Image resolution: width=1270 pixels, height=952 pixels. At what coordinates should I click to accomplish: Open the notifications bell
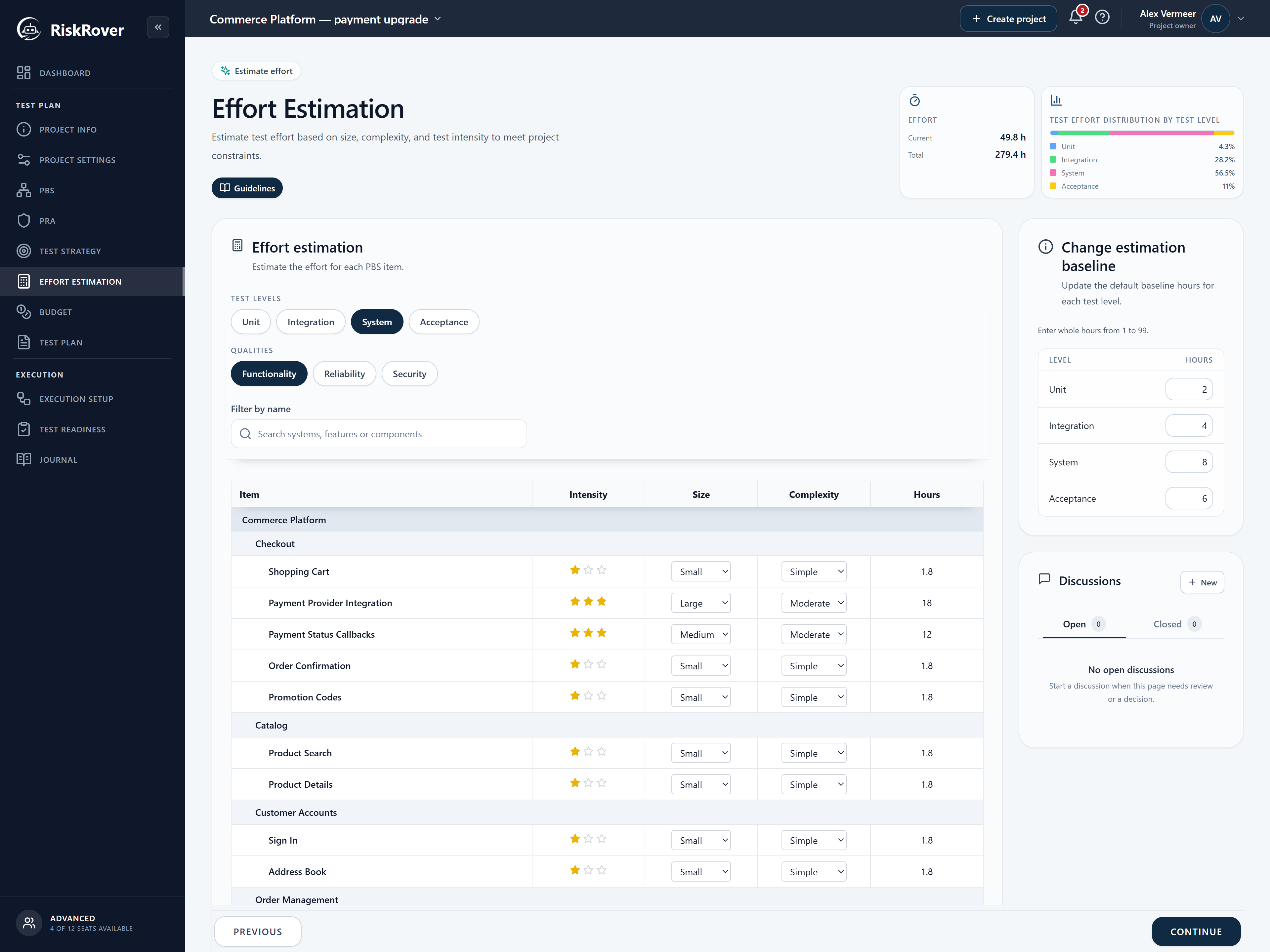1076,18
